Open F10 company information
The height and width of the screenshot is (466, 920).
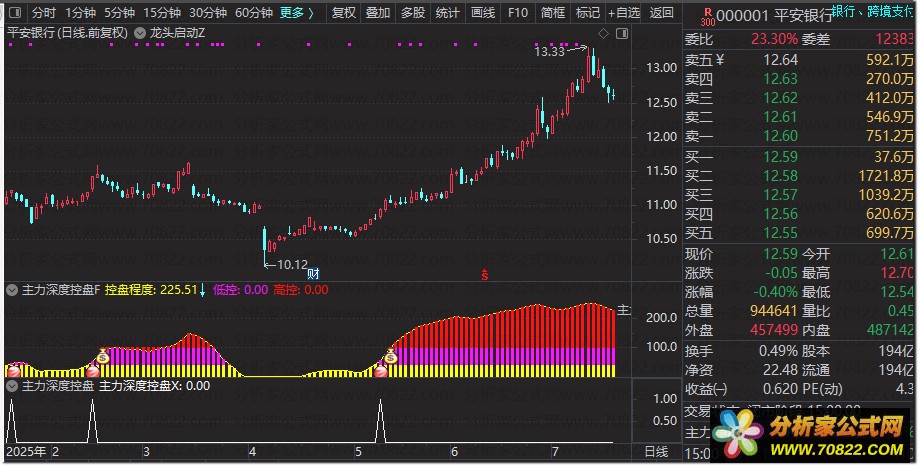(518, 12)
